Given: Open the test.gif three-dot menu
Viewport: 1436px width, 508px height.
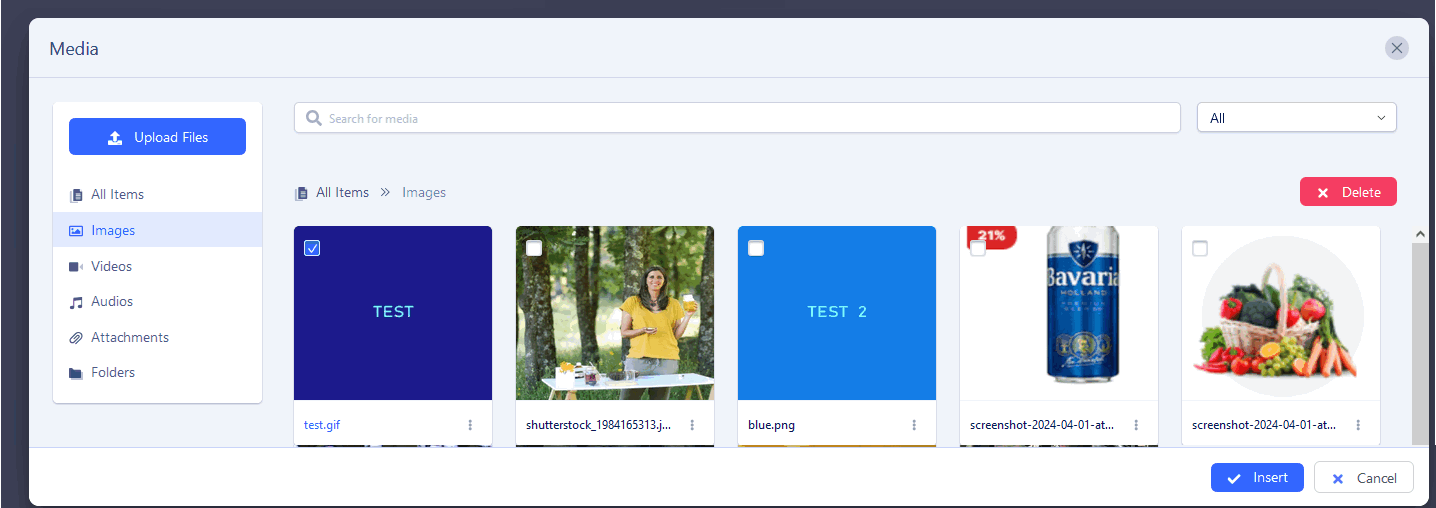Looking at the screenshot, I should pyautogui.click(x=470, y=425).
